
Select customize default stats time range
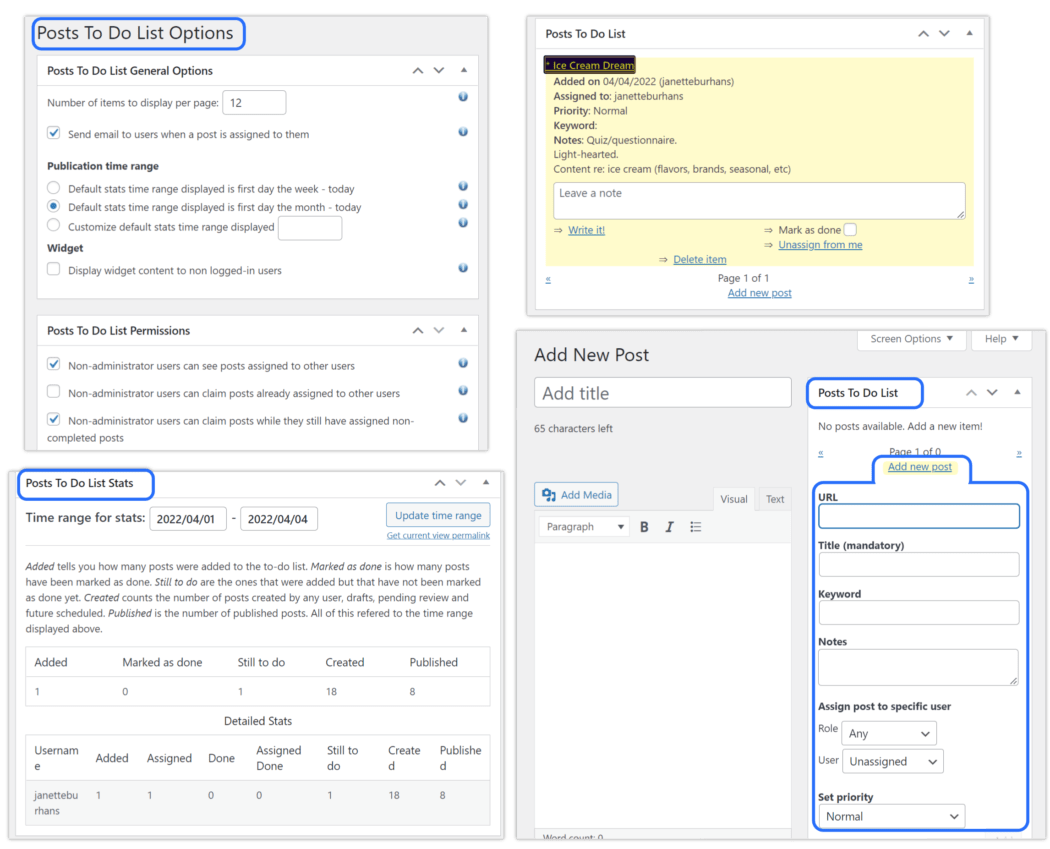(54, 225)
